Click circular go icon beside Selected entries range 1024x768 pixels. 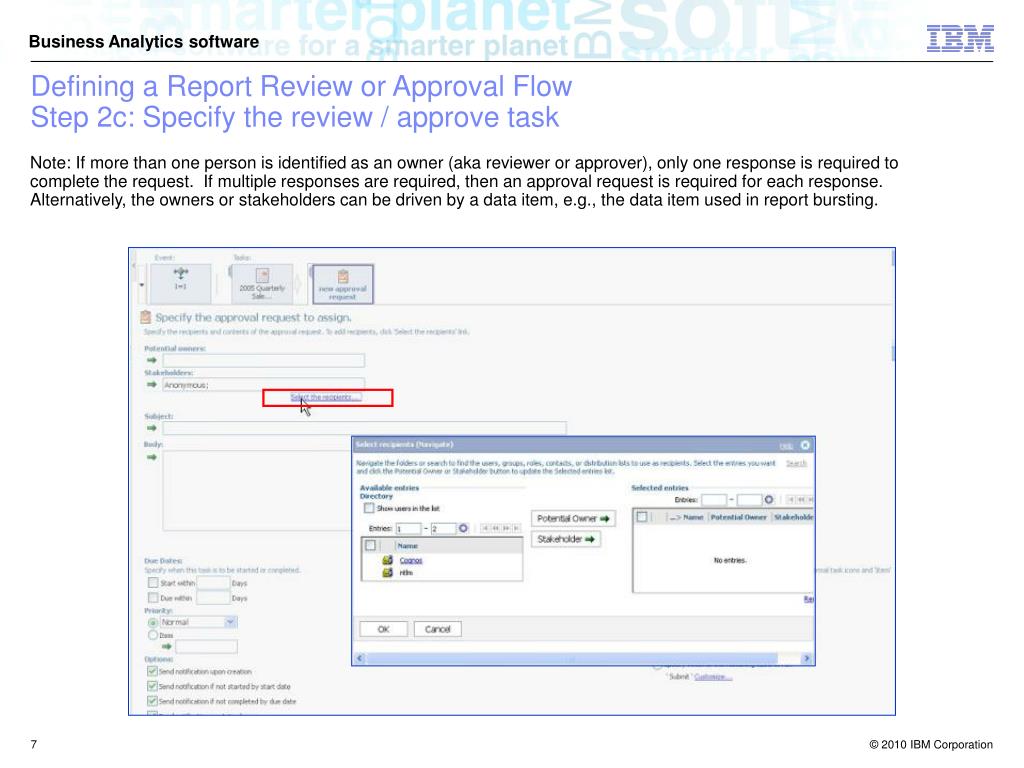pos(769,500)
